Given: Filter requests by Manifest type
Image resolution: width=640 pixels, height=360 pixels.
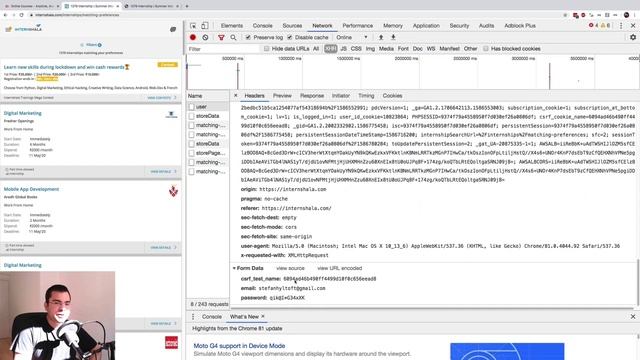Looking at the screenshot, I should point(449,49).
